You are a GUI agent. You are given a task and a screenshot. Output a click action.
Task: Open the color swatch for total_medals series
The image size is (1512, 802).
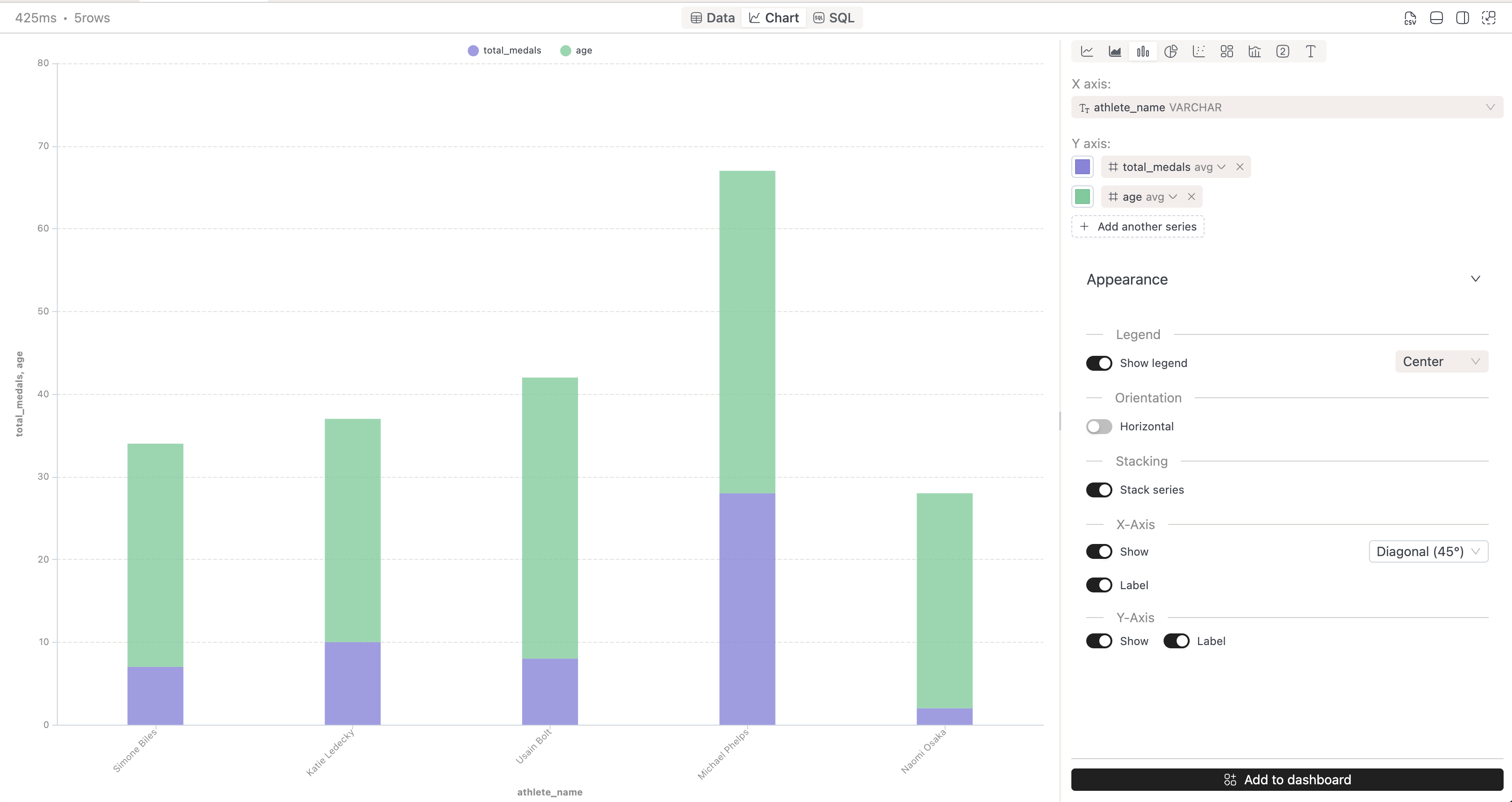click(x=1083, y=167)
